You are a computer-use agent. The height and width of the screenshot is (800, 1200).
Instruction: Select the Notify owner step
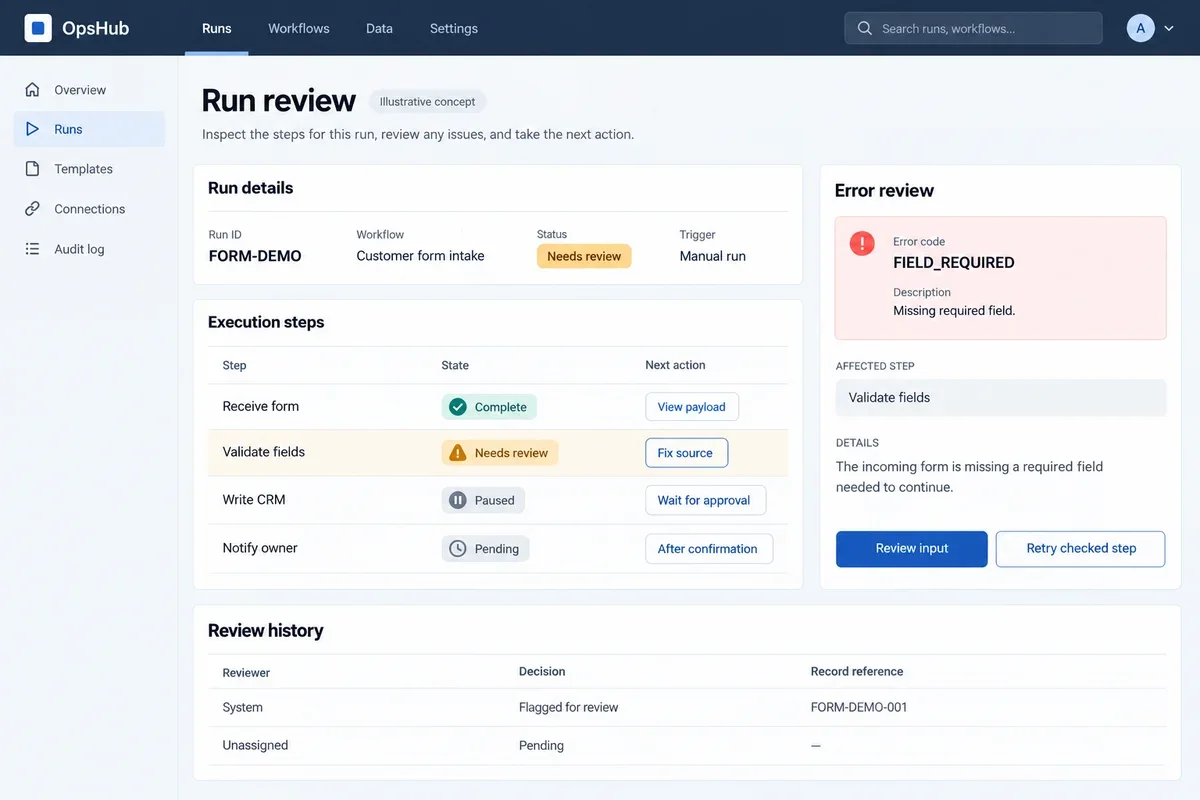[x=260, y=548]
